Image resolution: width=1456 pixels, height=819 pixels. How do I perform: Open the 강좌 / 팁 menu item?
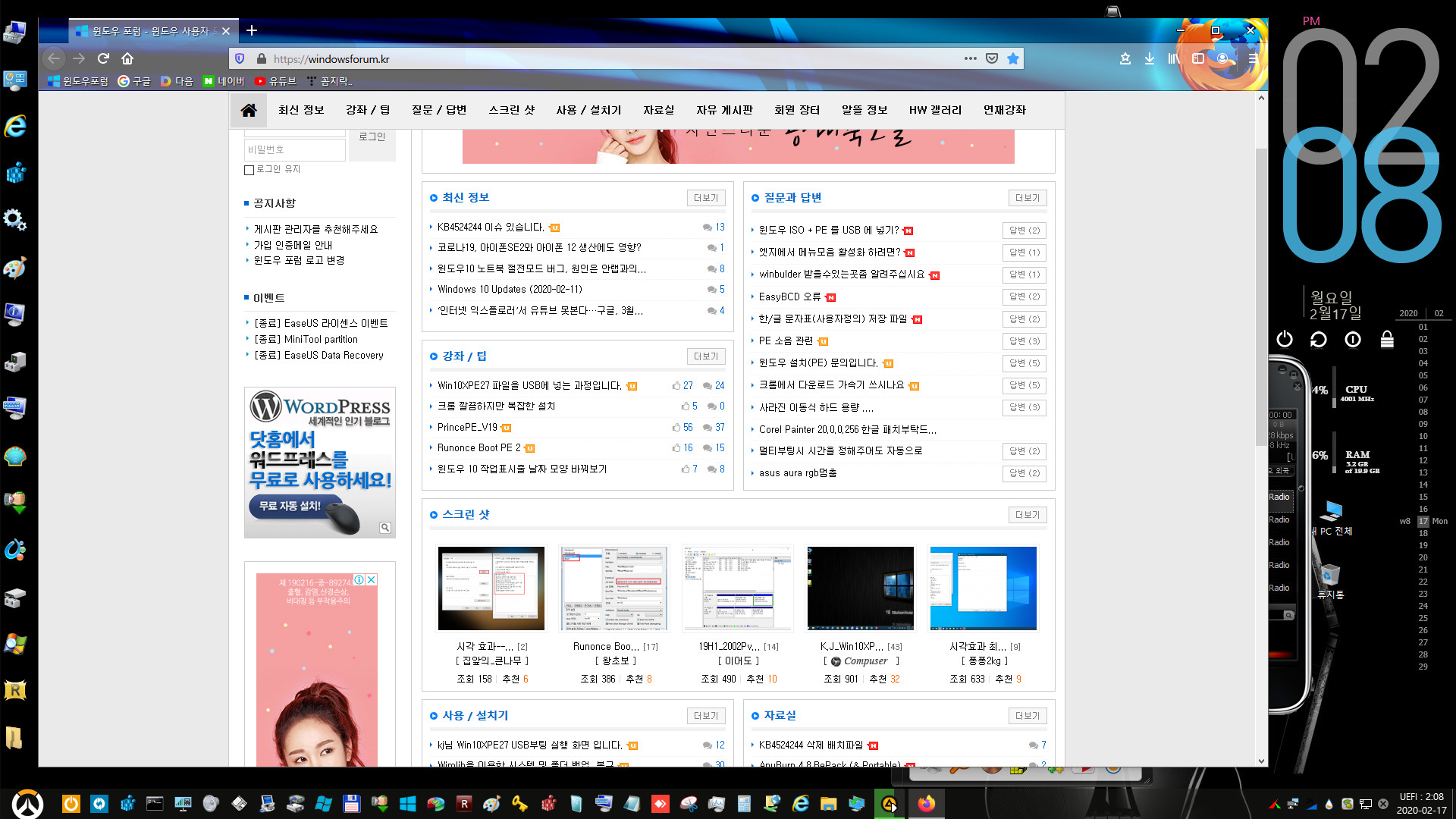point(368,110)
